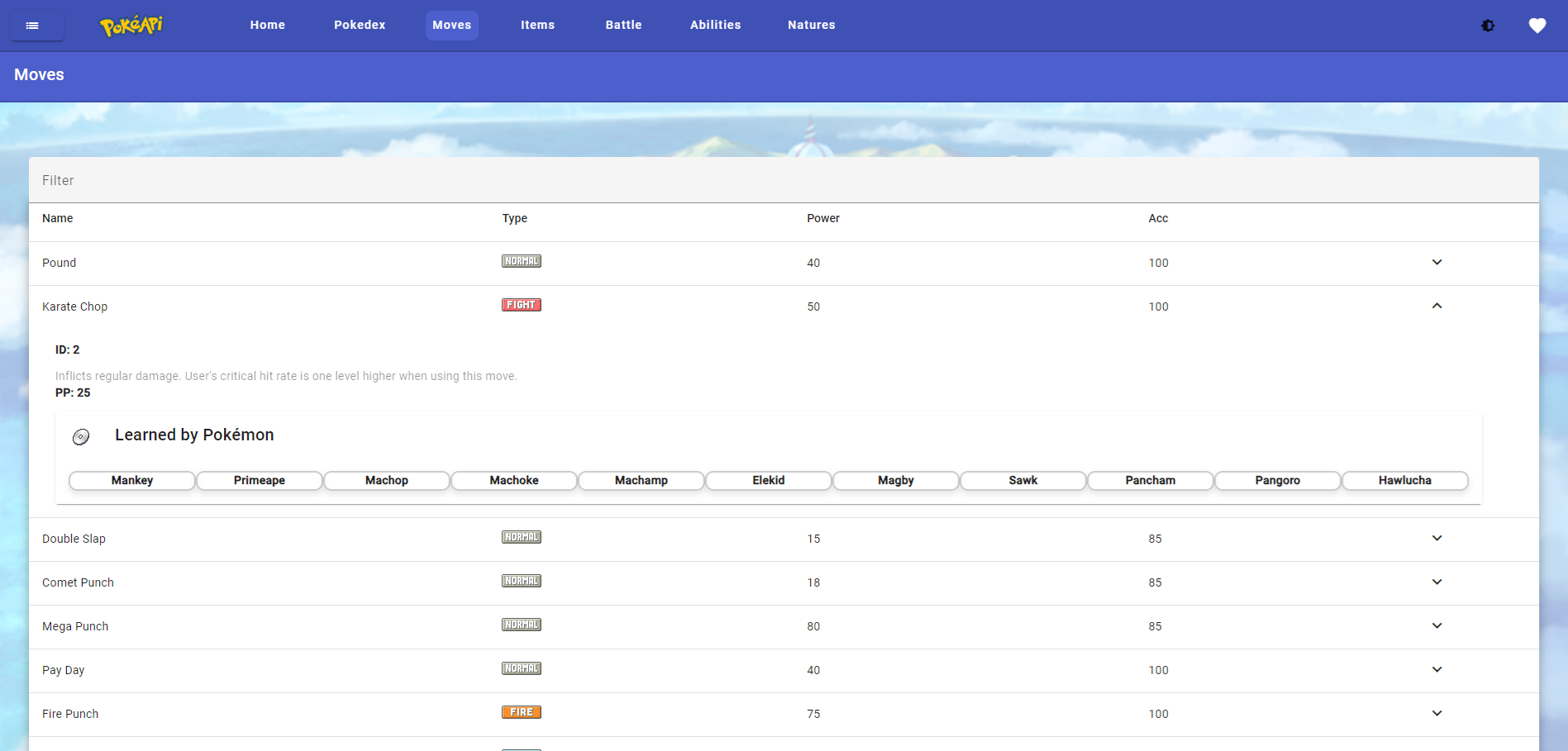Click the Learned by Pokémon heading
Image resolution: width=1568 pixels, height=751 pixels.
(194, 435)
